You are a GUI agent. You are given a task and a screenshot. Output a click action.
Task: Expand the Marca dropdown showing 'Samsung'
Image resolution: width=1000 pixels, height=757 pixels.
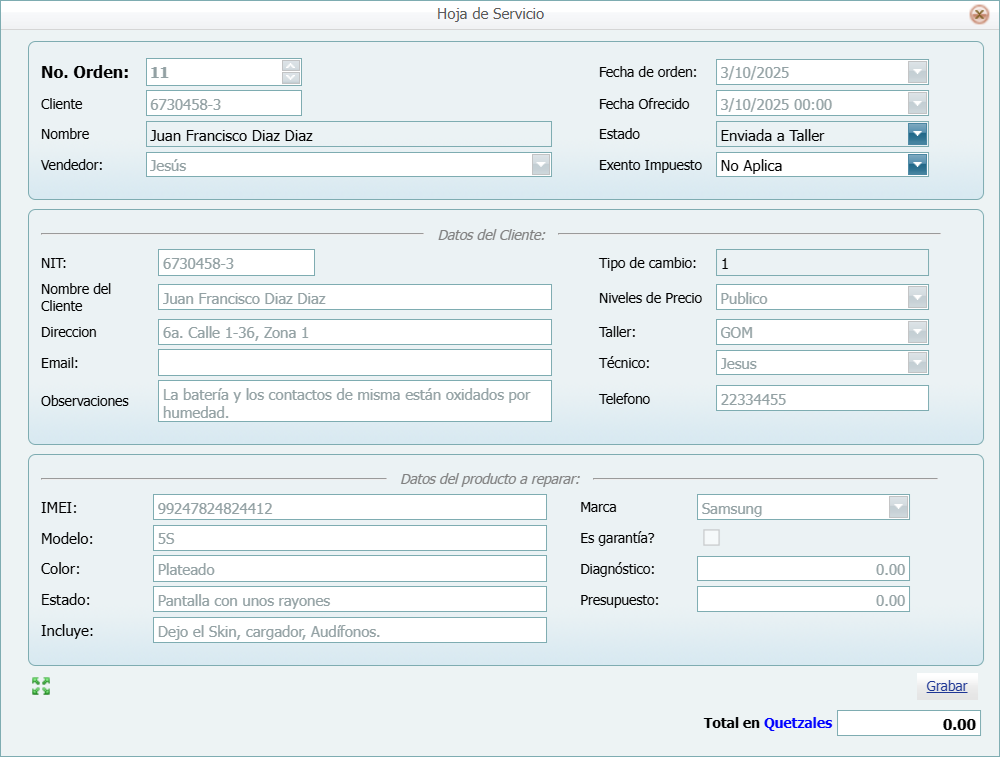pos(898,507)
